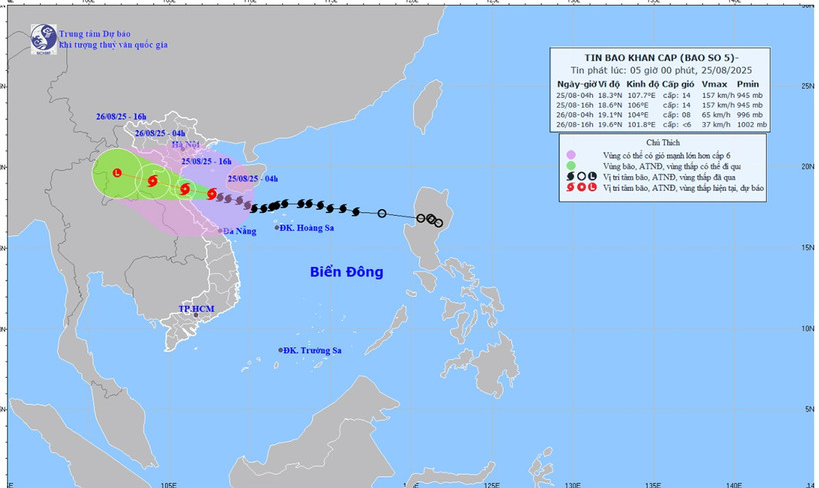
Task: Click the red L low-pressure forecast marker
Action: pyautogui.click(x=118, y=172)
